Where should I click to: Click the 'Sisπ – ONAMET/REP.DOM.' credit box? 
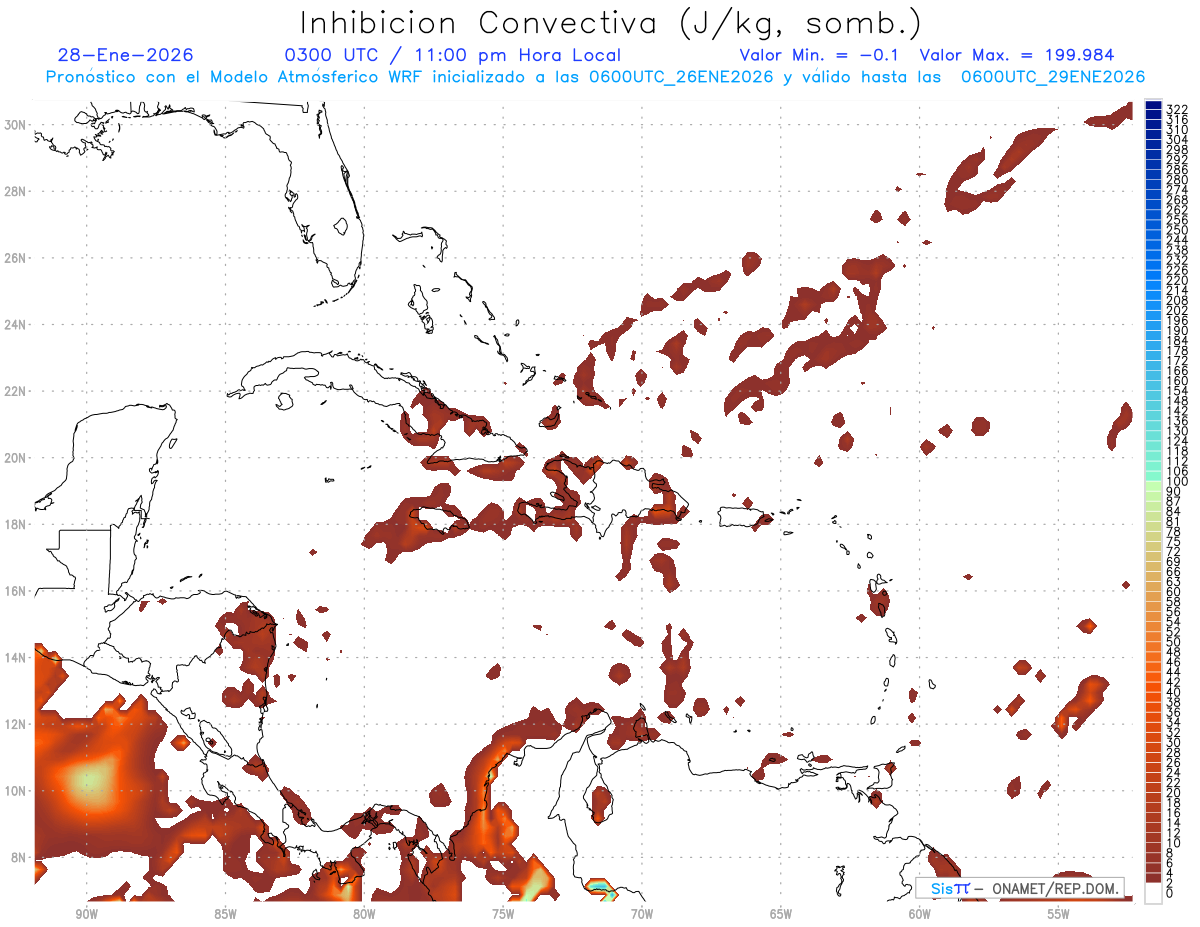tap(1019, 888)
